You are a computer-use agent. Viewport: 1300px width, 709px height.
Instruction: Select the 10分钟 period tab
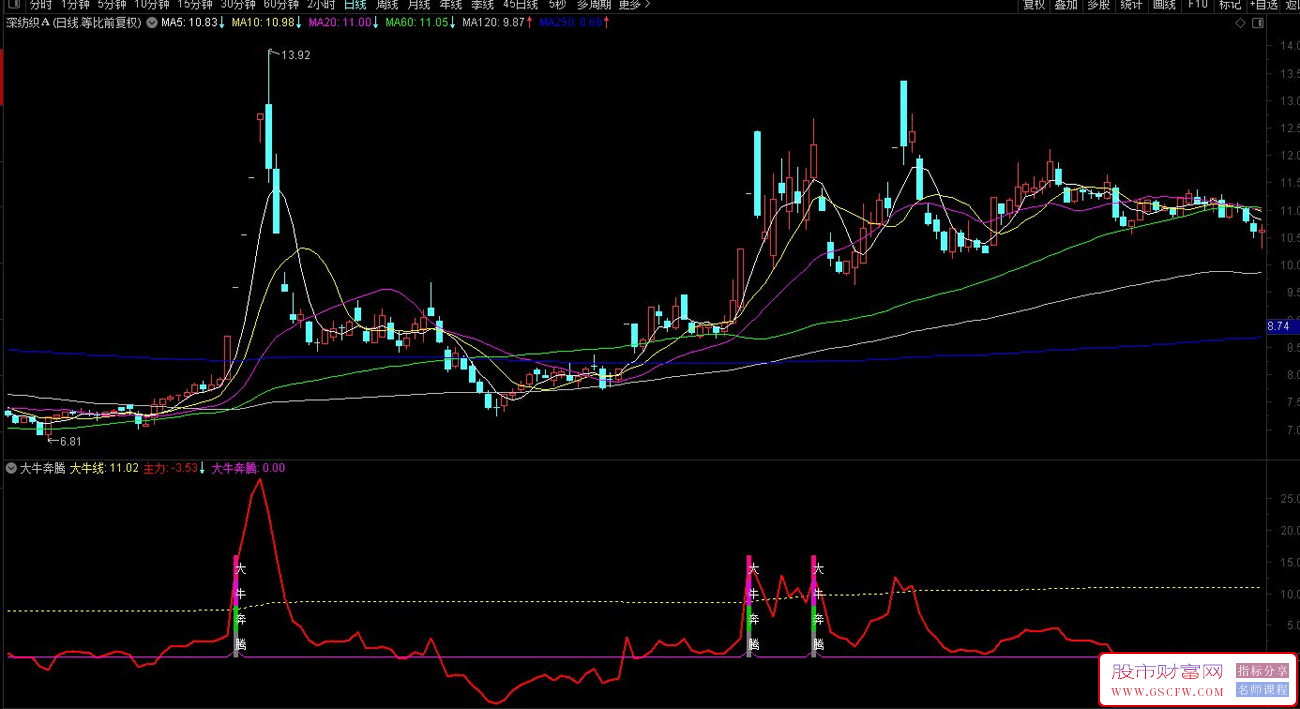(152, 5)
